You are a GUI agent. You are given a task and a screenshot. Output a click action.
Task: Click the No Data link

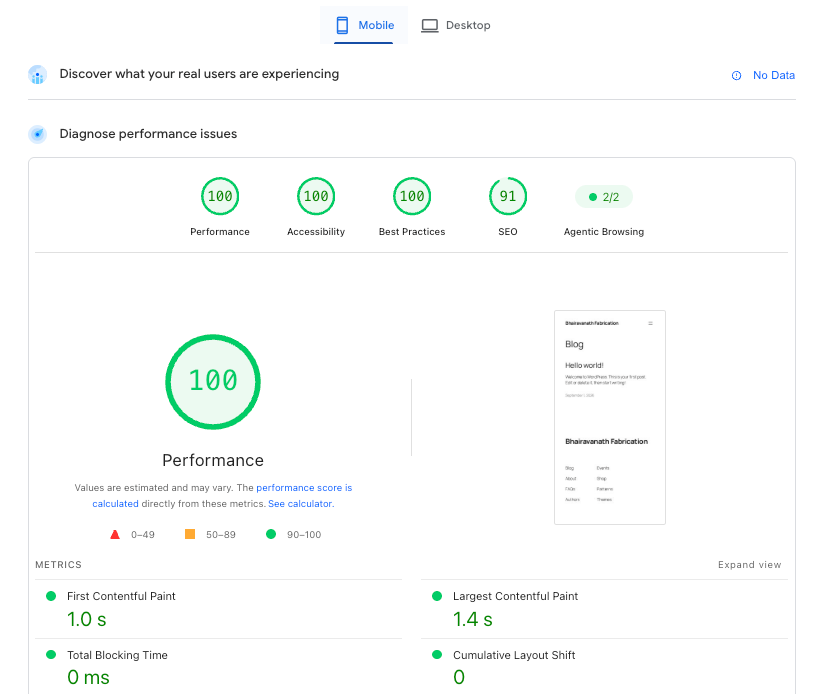click(x=774, y=75)
